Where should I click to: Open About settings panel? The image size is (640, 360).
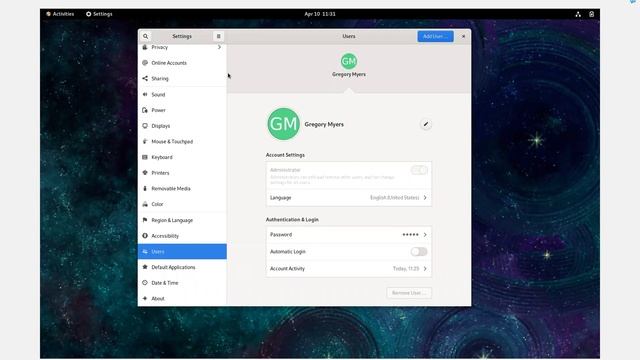(x=182, y=298)
